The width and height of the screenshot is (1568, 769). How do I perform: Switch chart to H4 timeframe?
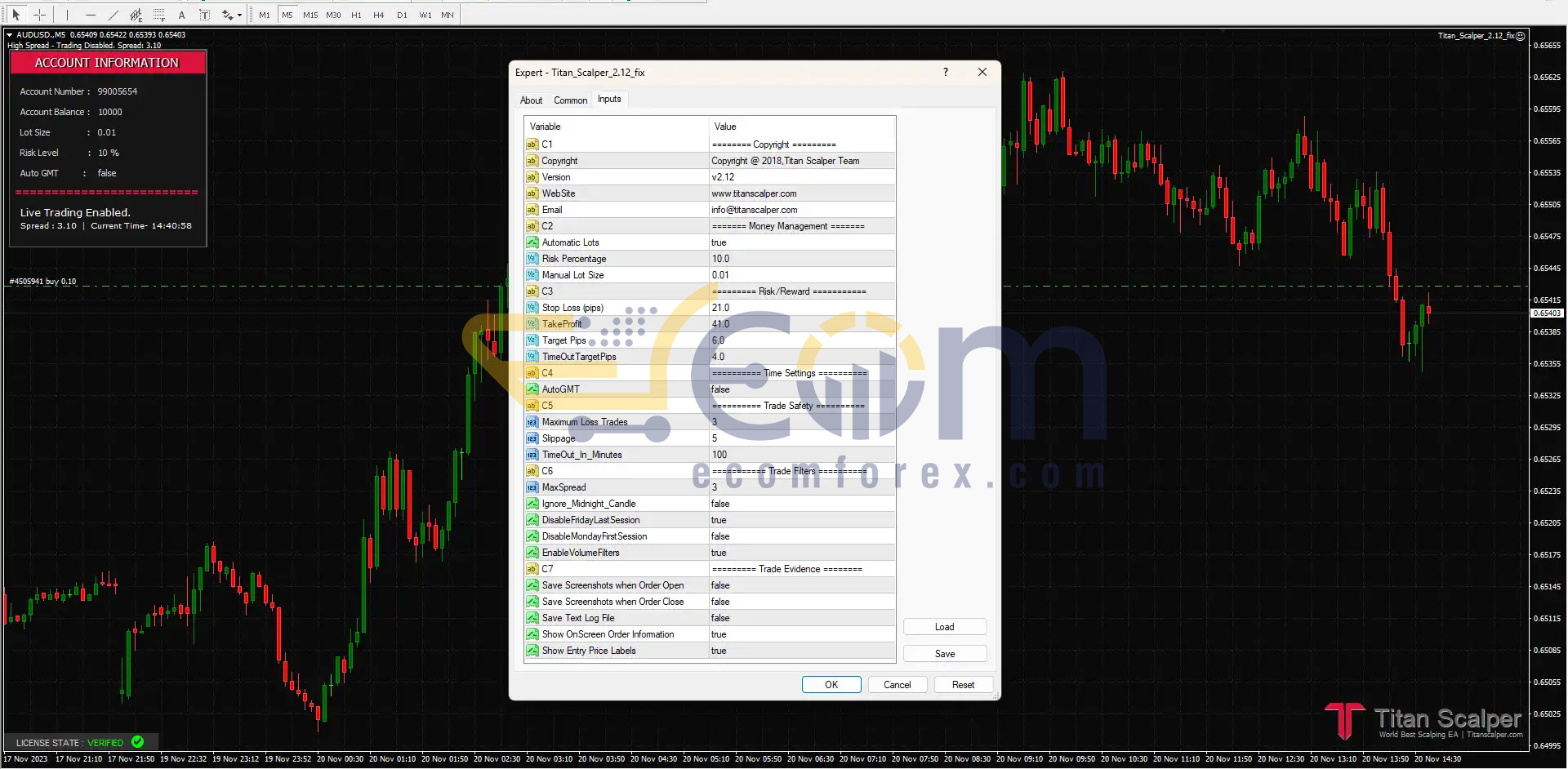pyautogui.click(x=379, y=15)
